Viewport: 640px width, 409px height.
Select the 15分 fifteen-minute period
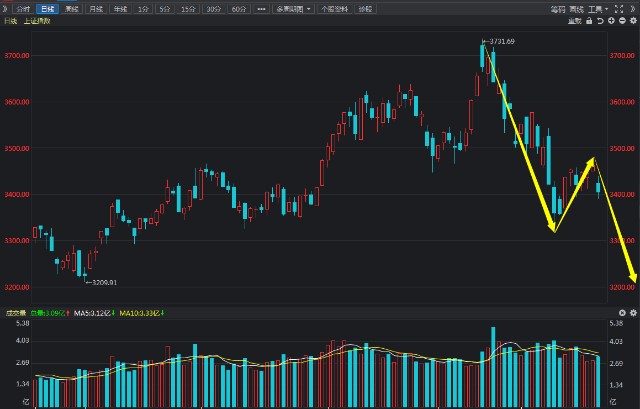point(188,9)
